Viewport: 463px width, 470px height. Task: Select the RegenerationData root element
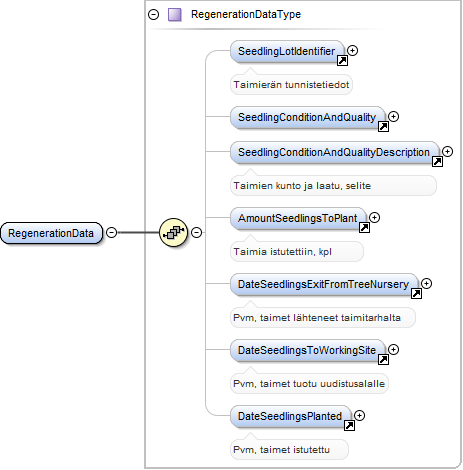pos(51,233)
